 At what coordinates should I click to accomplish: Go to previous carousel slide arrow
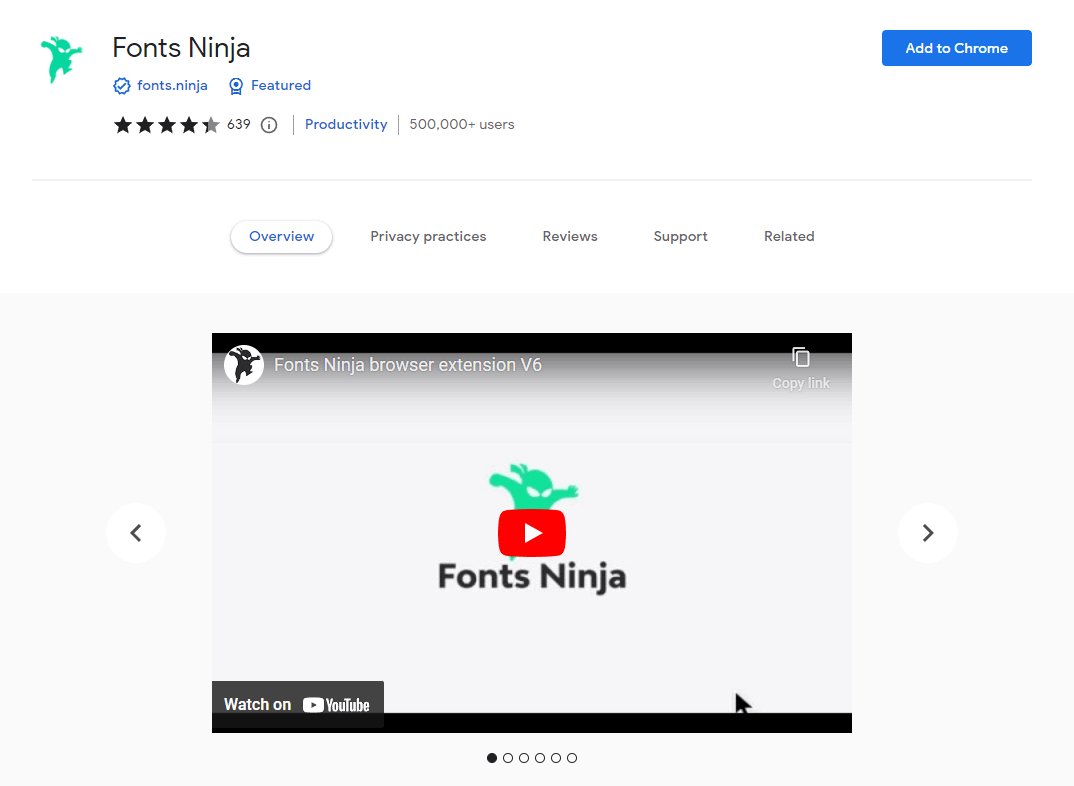click(x=136, y=533)
